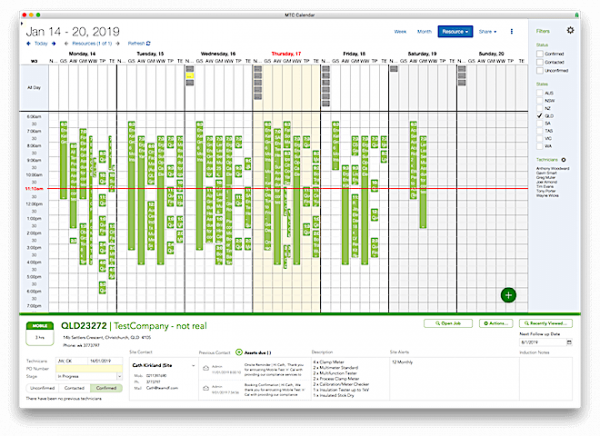Enable the WA state filter

coord(540,146)
